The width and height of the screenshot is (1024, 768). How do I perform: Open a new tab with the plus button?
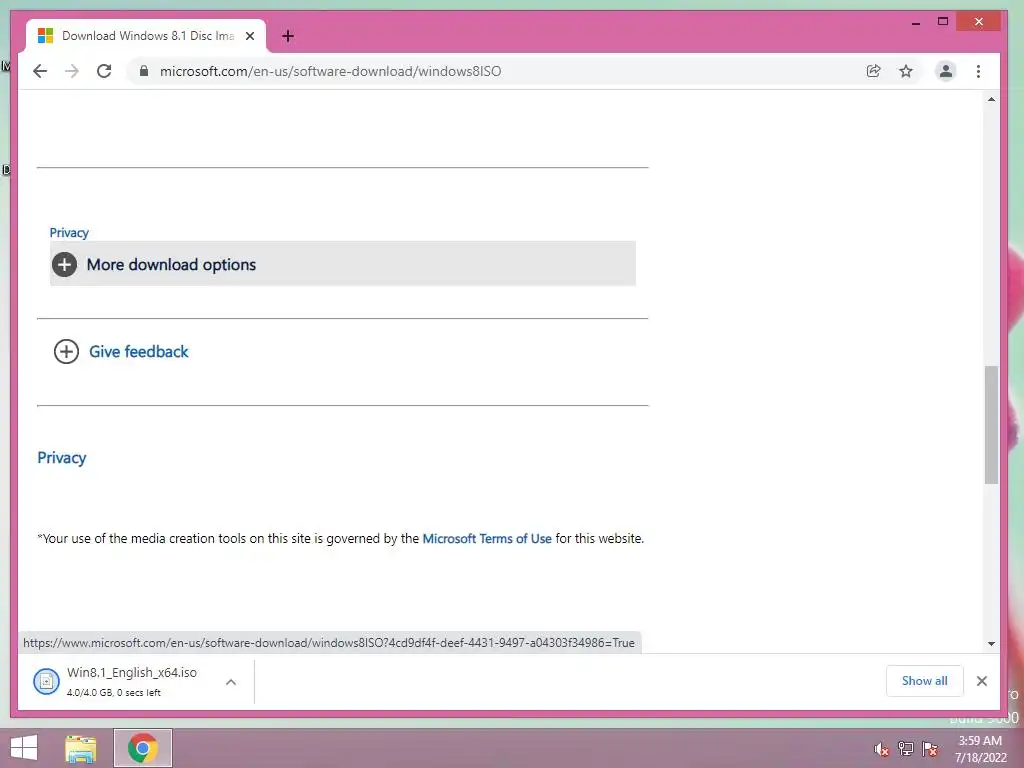pos(287,36)
